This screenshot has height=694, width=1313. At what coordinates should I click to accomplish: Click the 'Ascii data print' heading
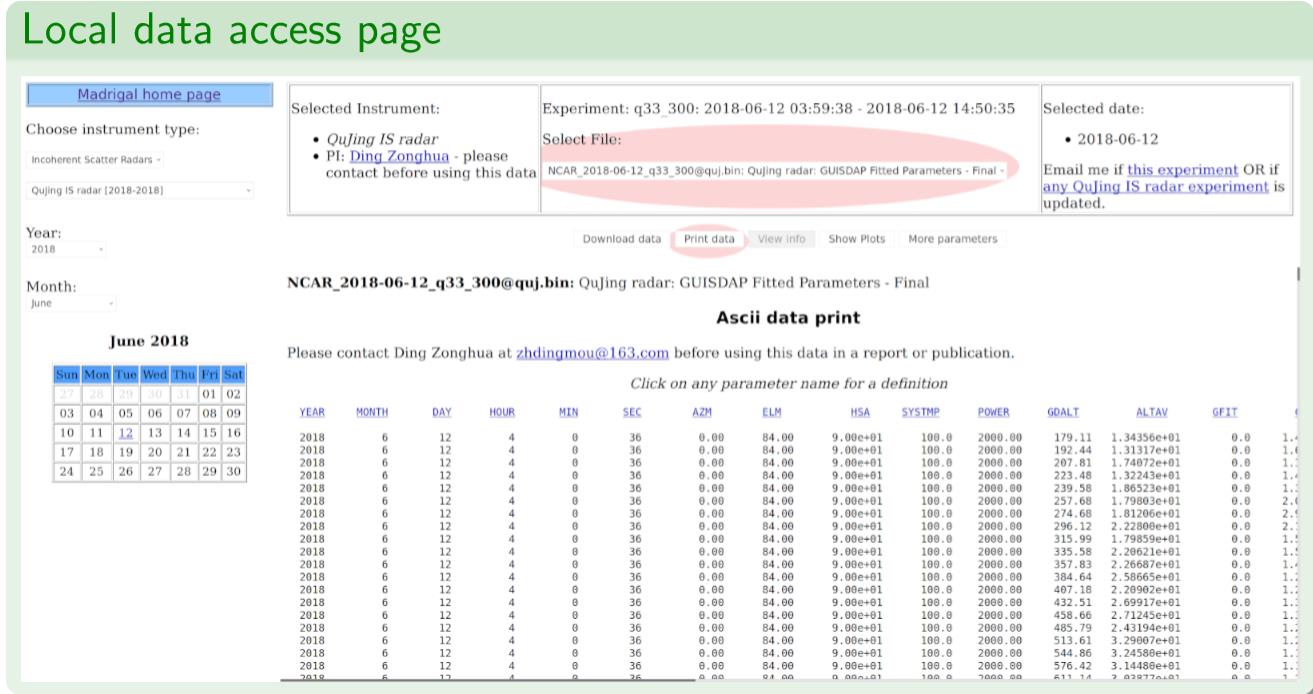coord(788,318)
